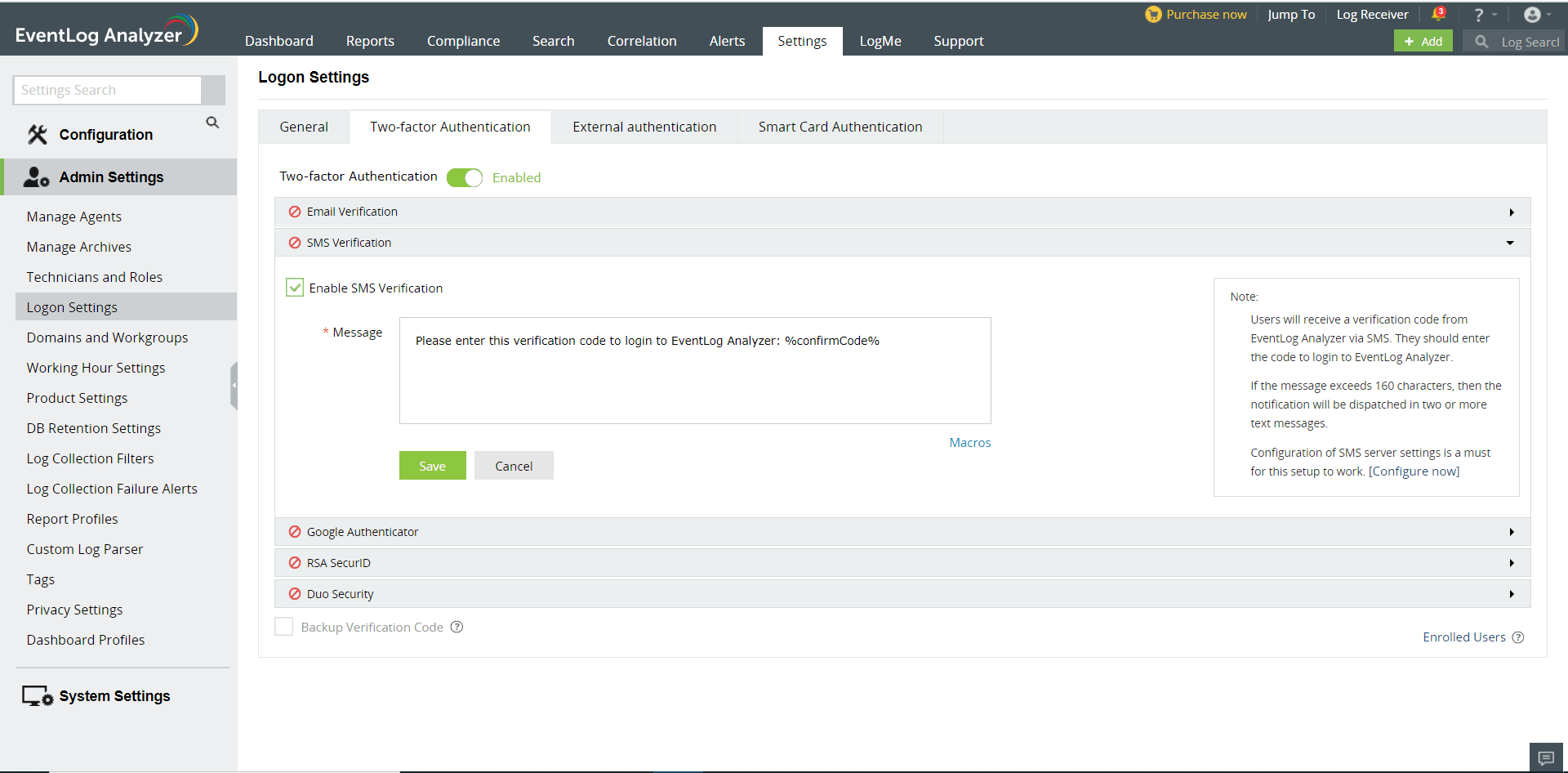
Task: Click the RSA SecurID disabled status icon
Action: point(295,563)
